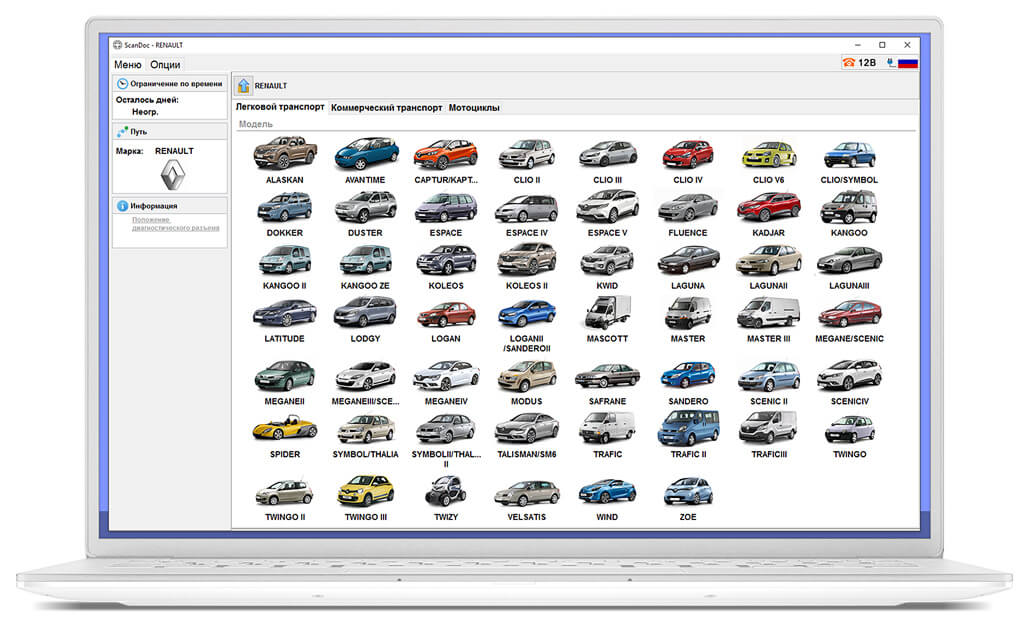Open the Опции menu
The height and width of the screenshot is (626, 1024).
click(165, 65)
